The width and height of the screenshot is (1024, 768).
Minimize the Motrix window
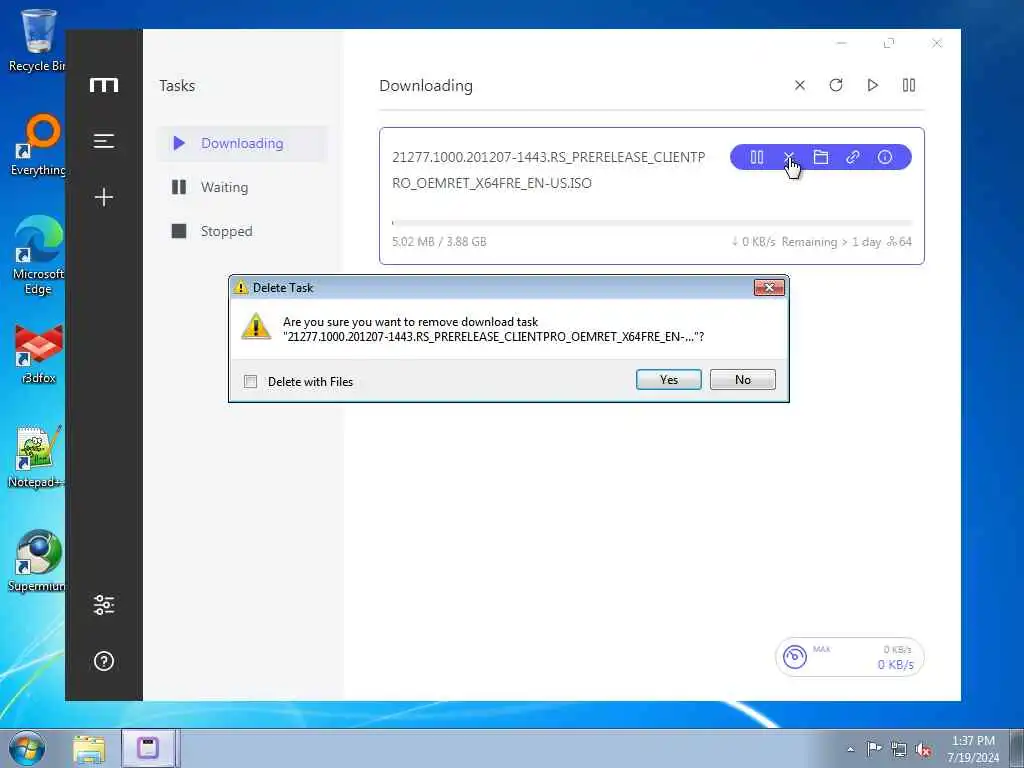click(x=841, y=43)
